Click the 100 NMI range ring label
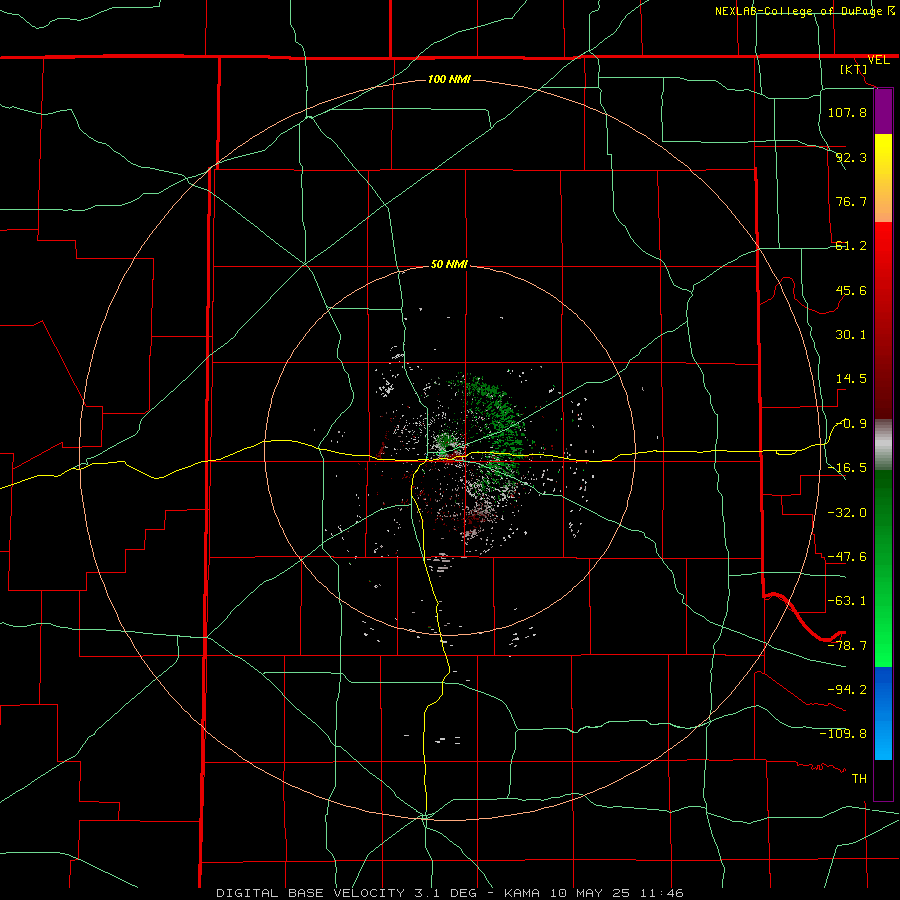This screenshot has height=900, width=900. pyautogui.click(x=449, y=79)
